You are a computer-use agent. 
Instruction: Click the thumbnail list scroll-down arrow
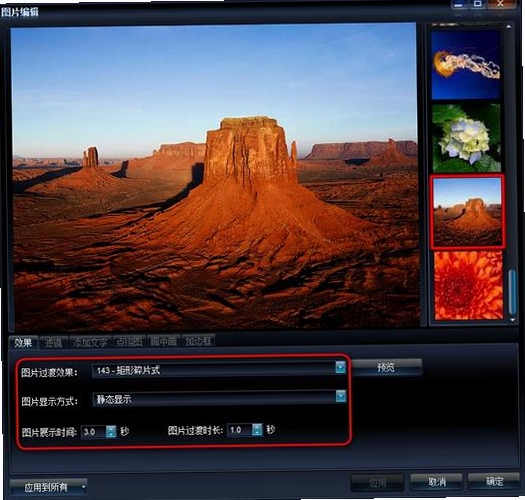[512, 320]
